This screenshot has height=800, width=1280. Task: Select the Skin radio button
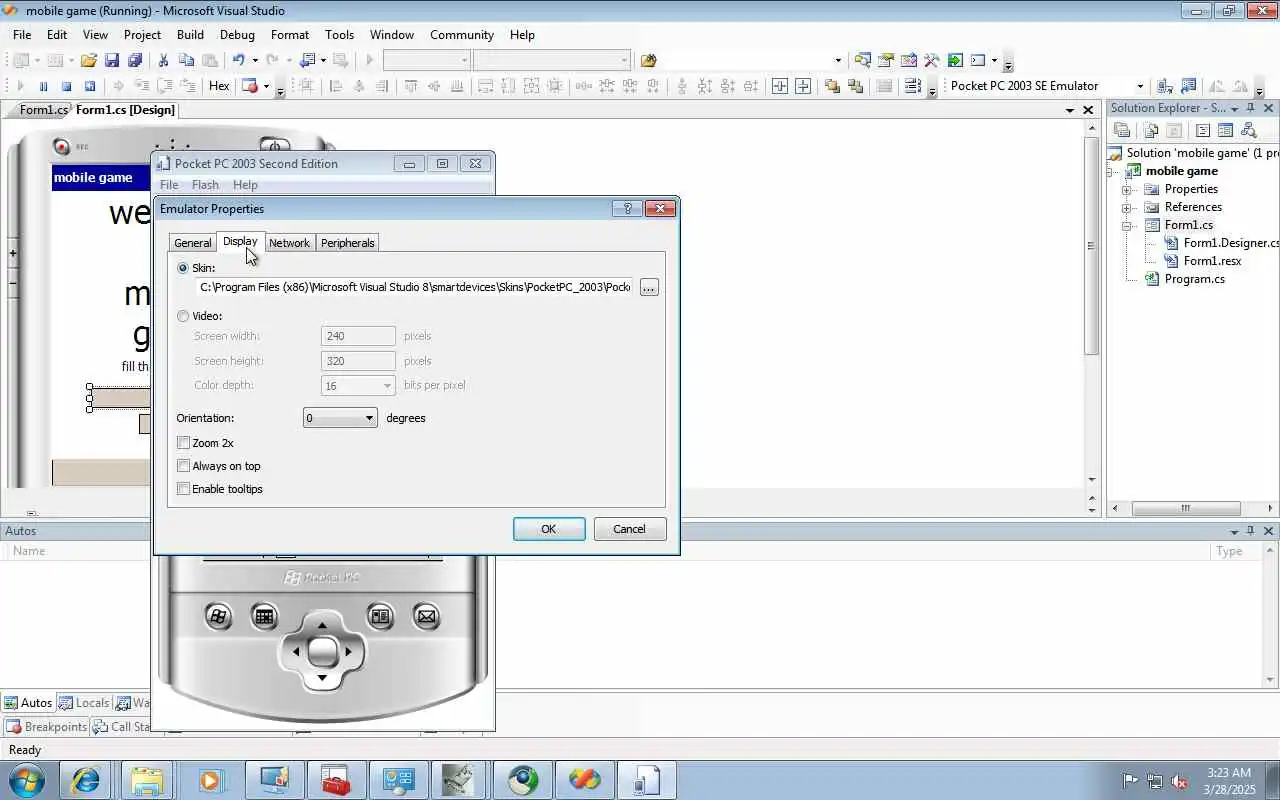click(x=183, y=268)
